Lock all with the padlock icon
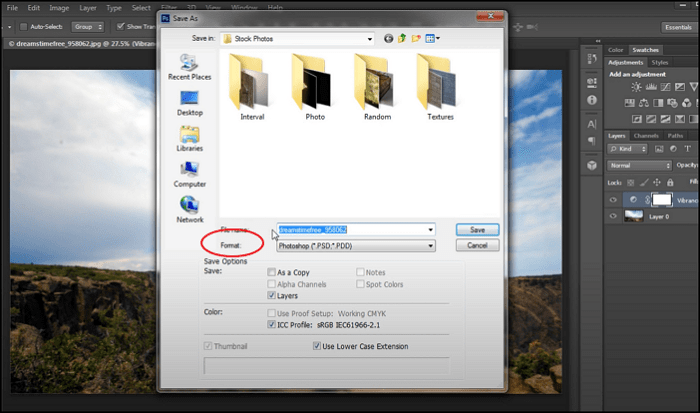 pyautogui.click(x=670, y=182)
